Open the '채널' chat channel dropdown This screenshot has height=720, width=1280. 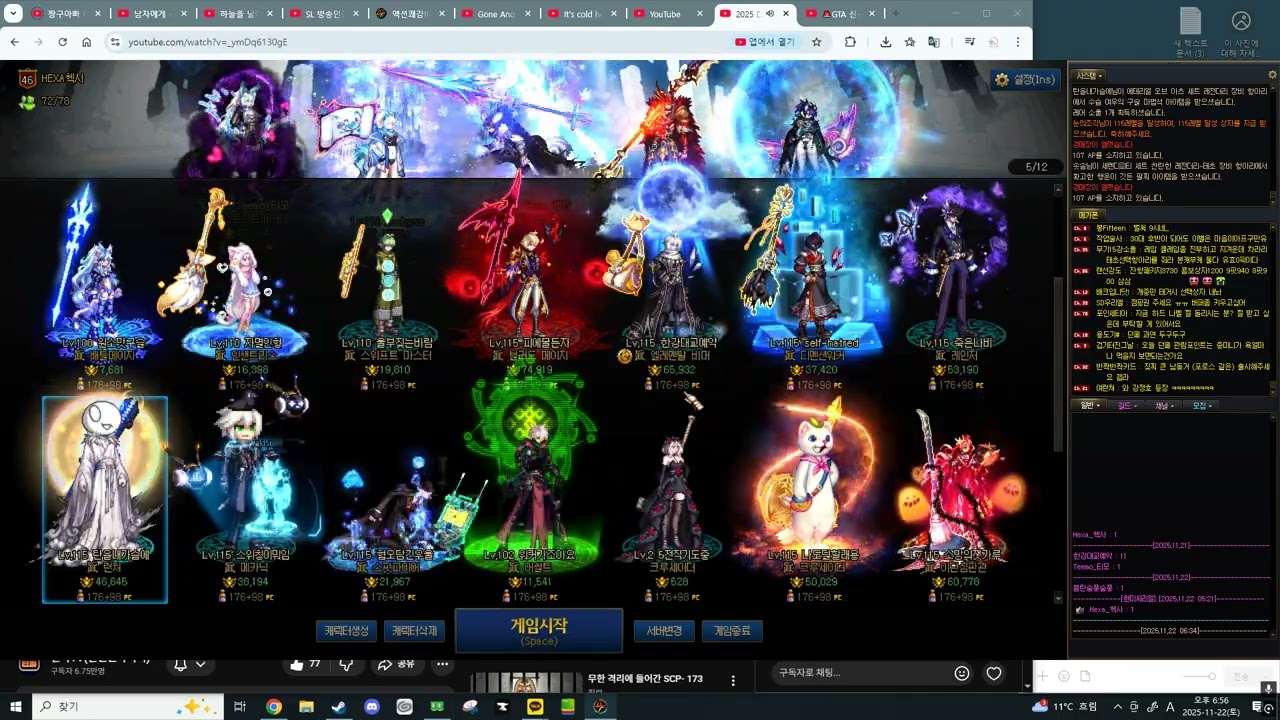[1165, 406]
